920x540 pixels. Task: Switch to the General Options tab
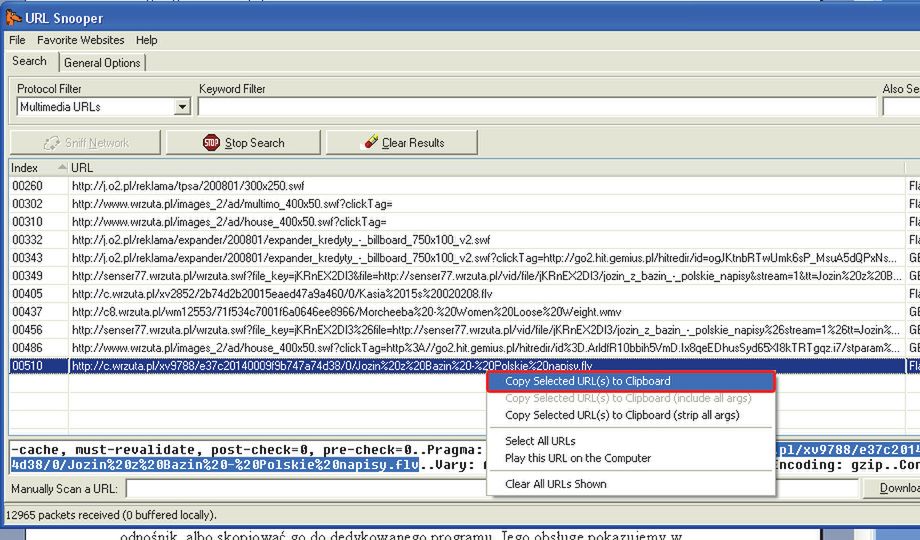[102, 63]
